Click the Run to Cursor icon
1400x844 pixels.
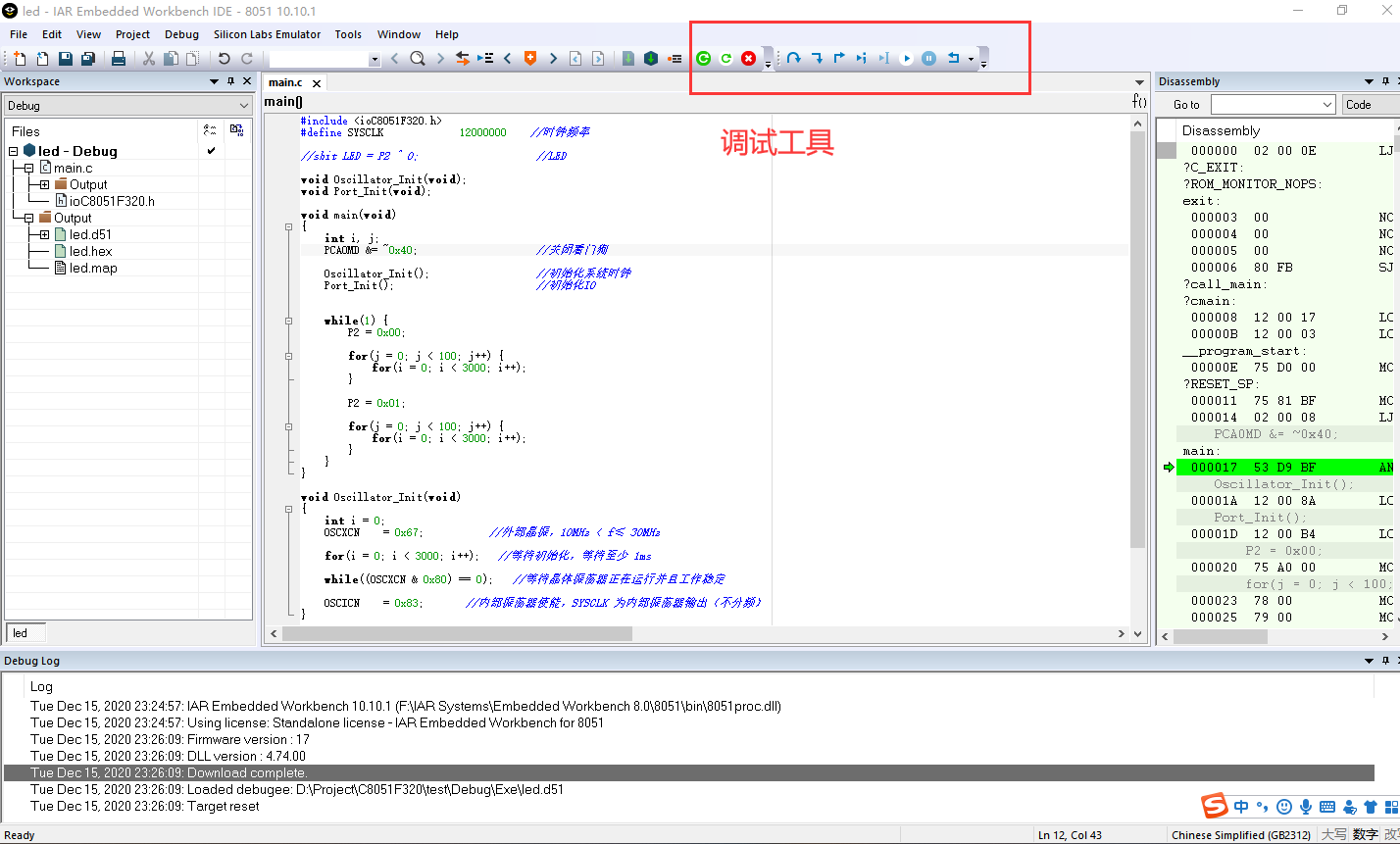[x=883, y=59]
